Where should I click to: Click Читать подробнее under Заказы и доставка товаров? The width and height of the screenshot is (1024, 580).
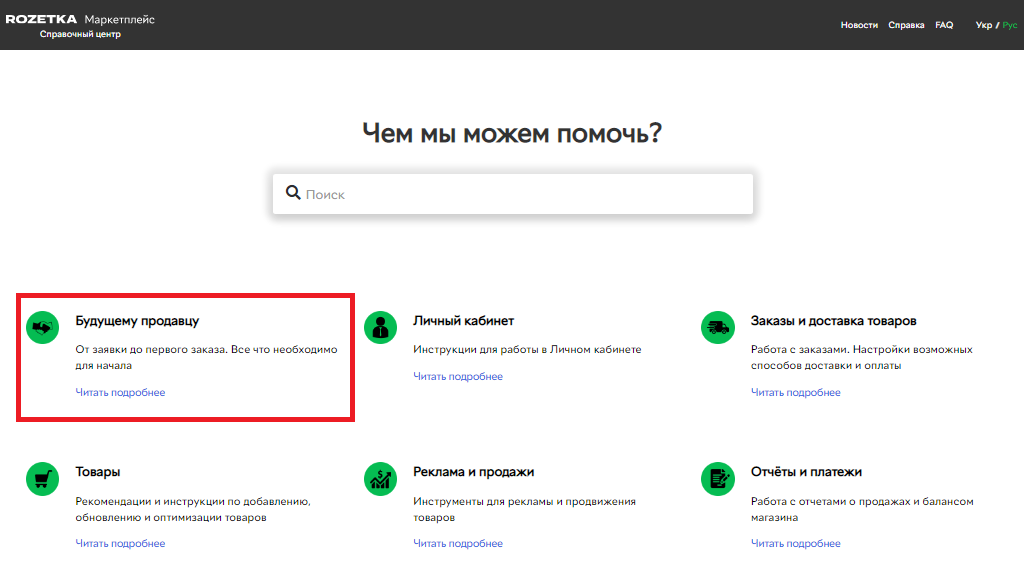coord(796,393)
